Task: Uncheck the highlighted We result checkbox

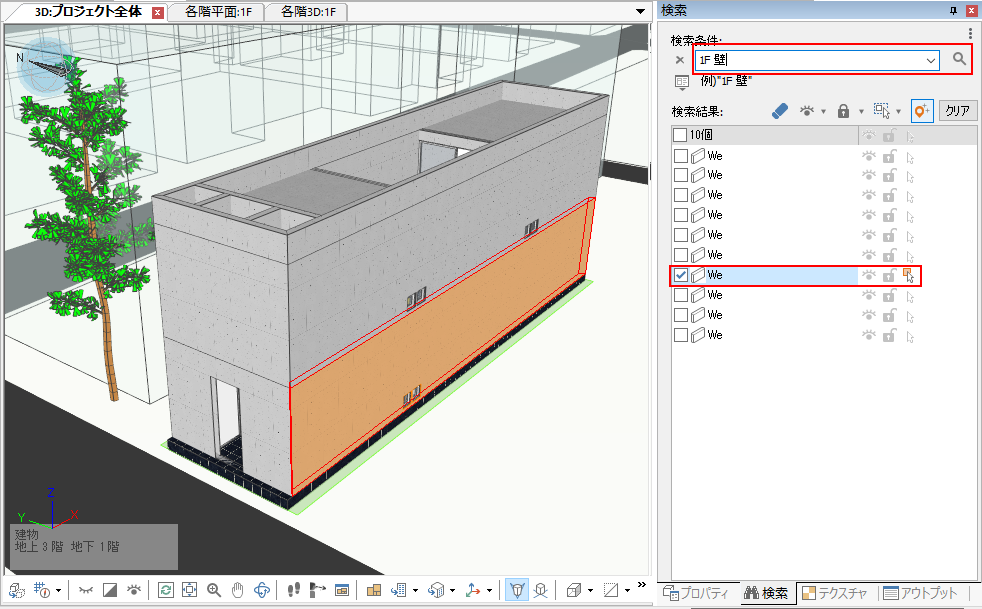Action: tap(680, 275)
